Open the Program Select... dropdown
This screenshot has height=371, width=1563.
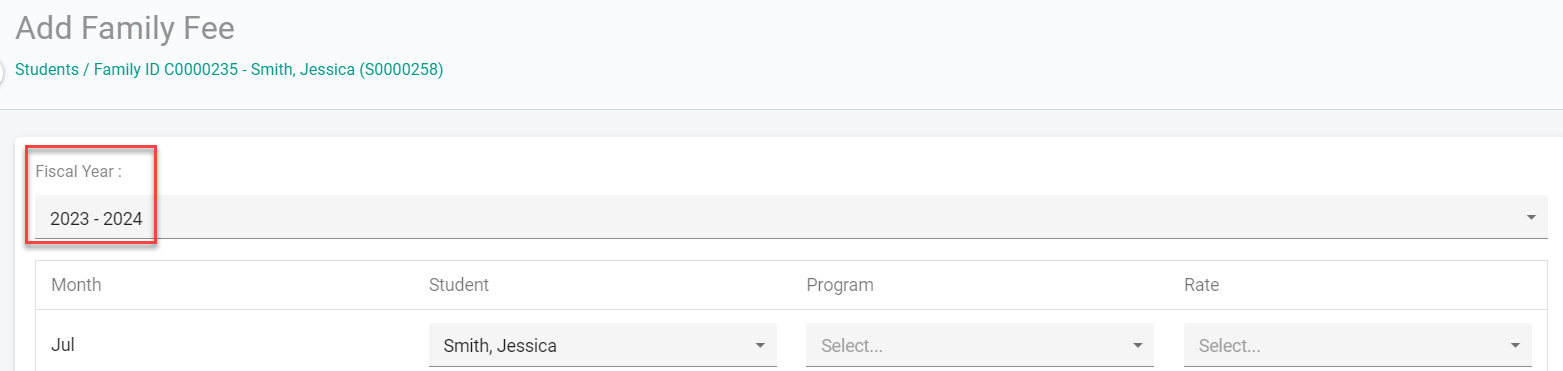(x=980, y=345)
